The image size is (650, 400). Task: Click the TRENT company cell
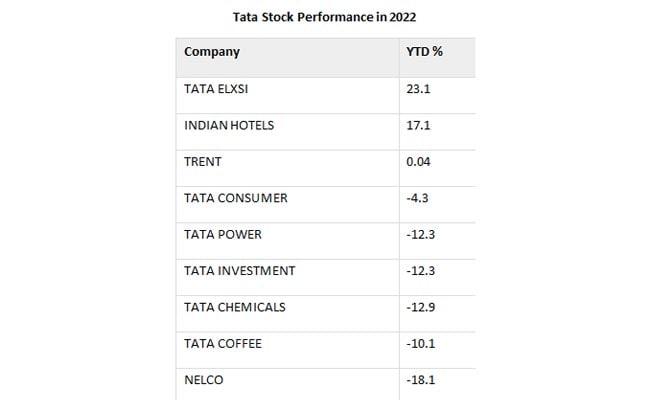click(203, 161)
